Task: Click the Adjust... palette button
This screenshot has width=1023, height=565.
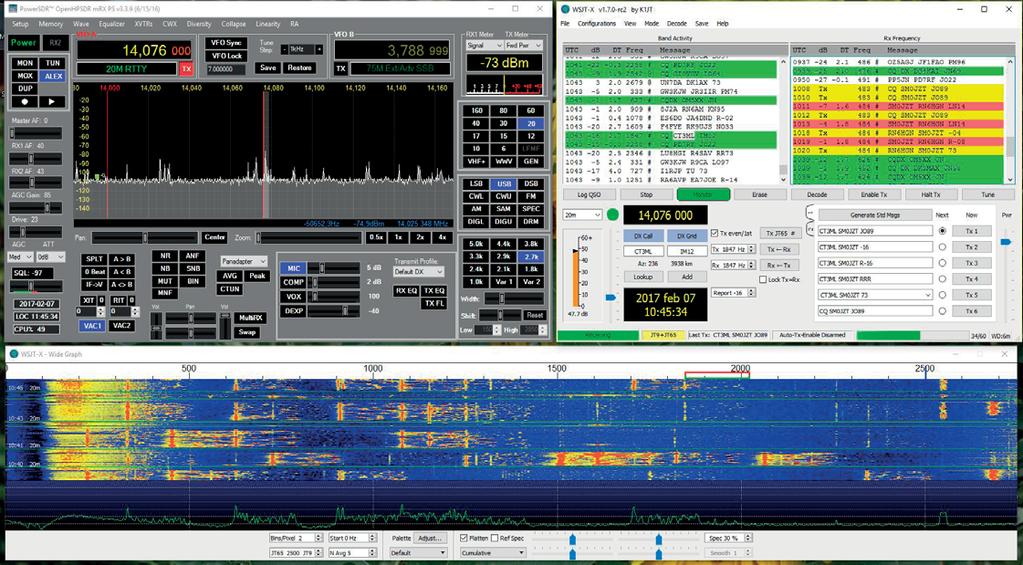Action: (x=430, y=538)
